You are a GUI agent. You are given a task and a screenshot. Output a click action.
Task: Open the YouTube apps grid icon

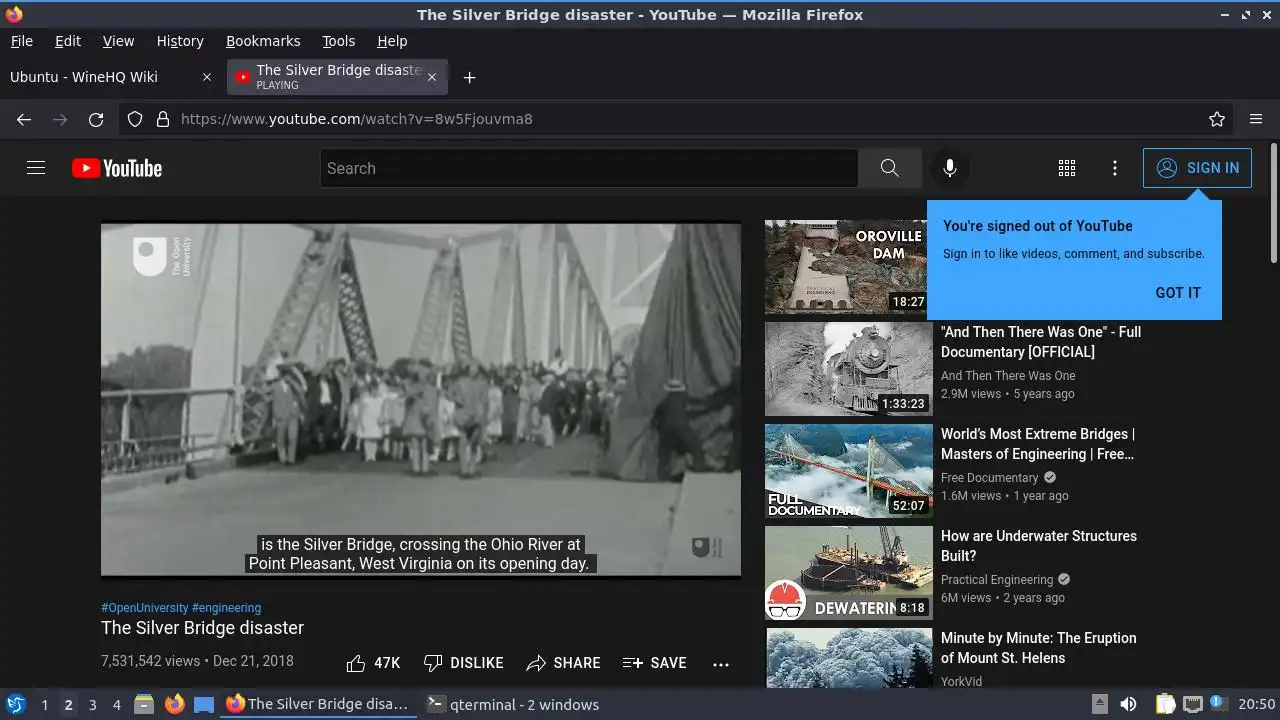[1067, 168]
